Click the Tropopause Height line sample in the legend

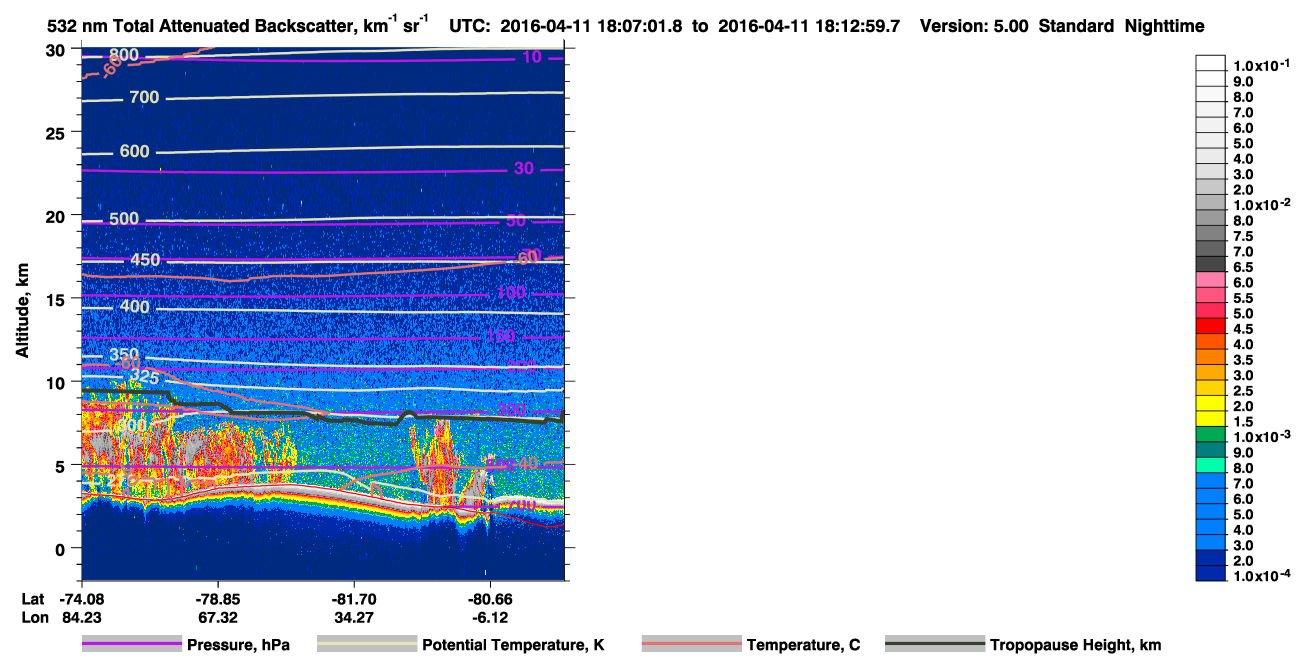tap(934, 644)
